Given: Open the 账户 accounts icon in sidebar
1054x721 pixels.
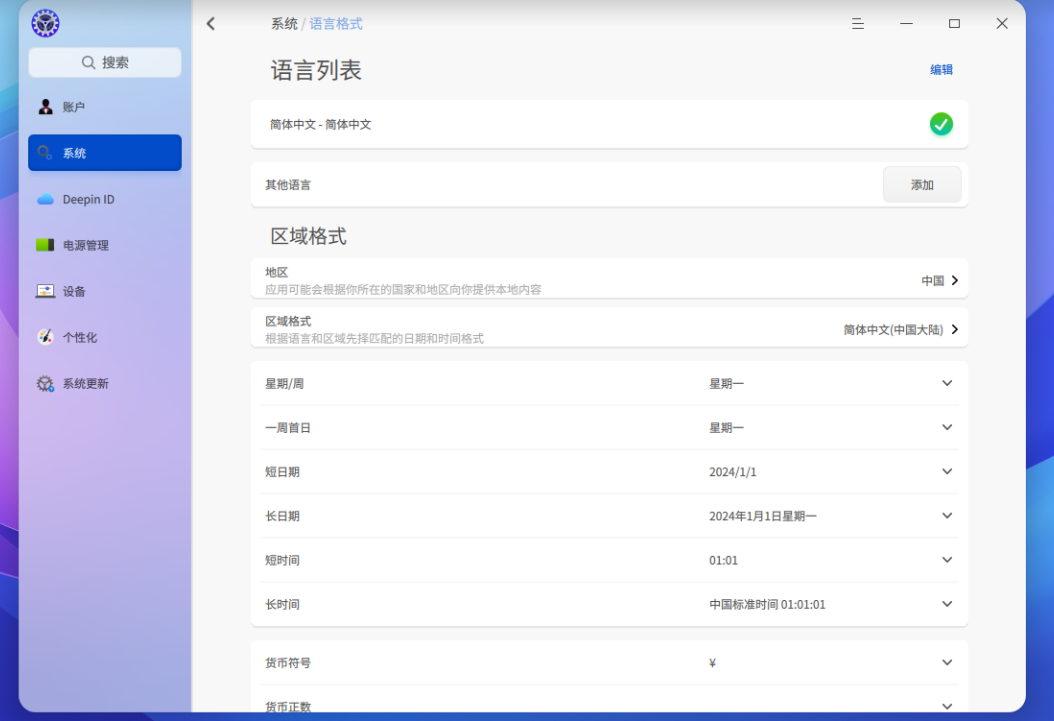Looking at the screenshot, I should [45, 107].
